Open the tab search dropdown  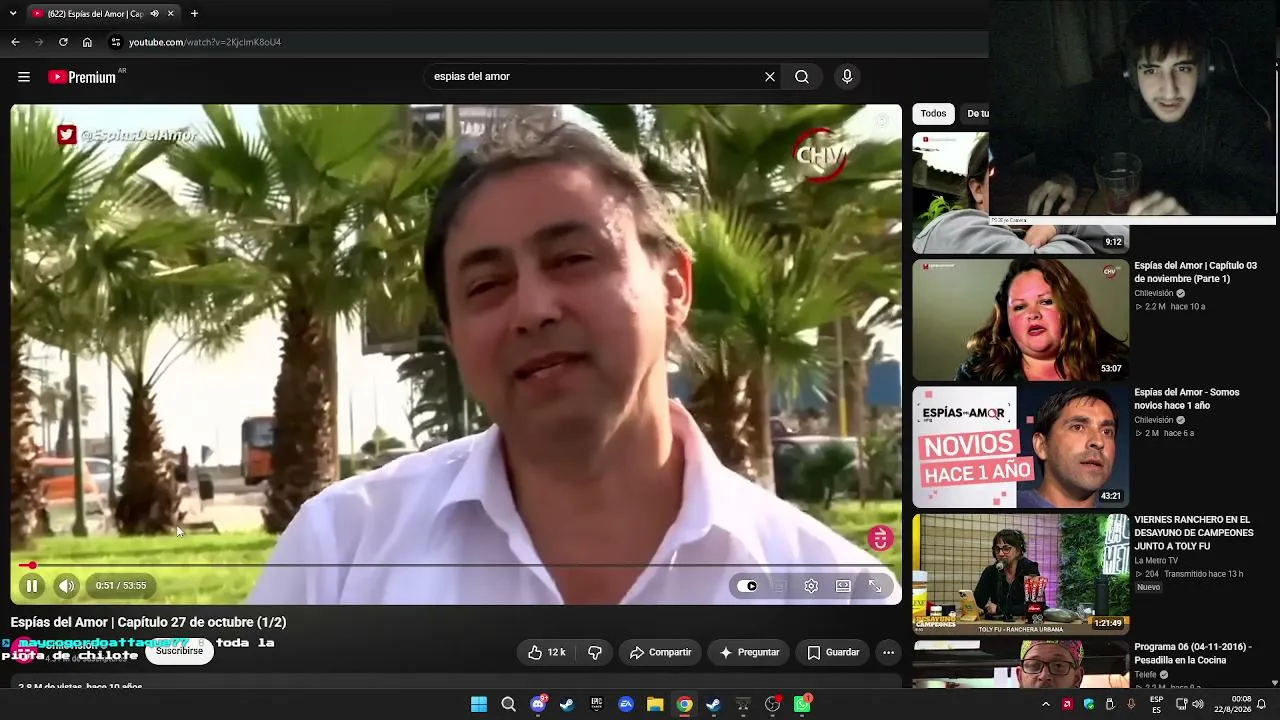coord(14,14)
